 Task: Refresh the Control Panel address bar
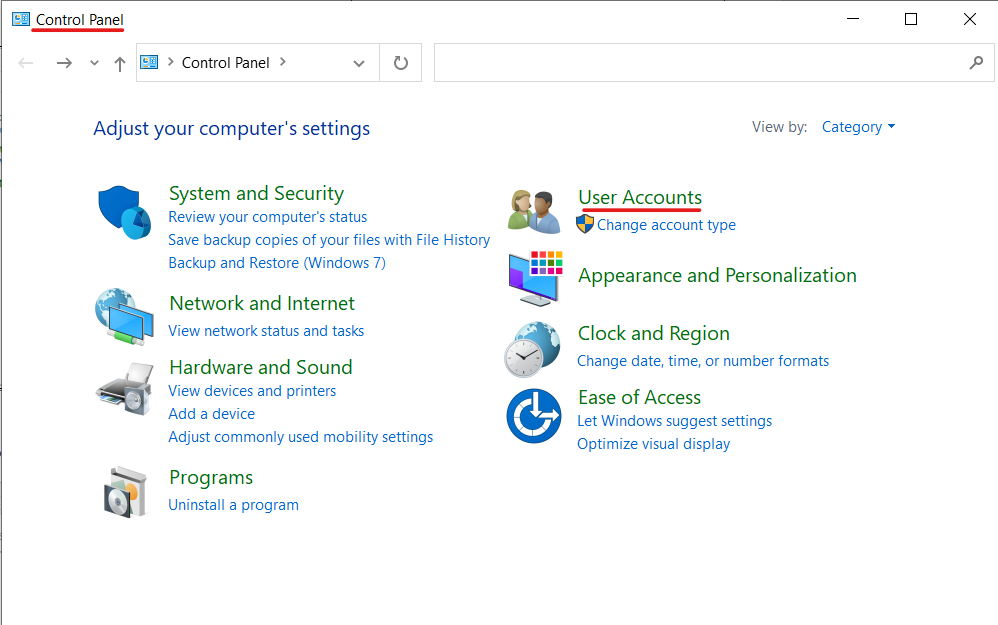(401, 63)
